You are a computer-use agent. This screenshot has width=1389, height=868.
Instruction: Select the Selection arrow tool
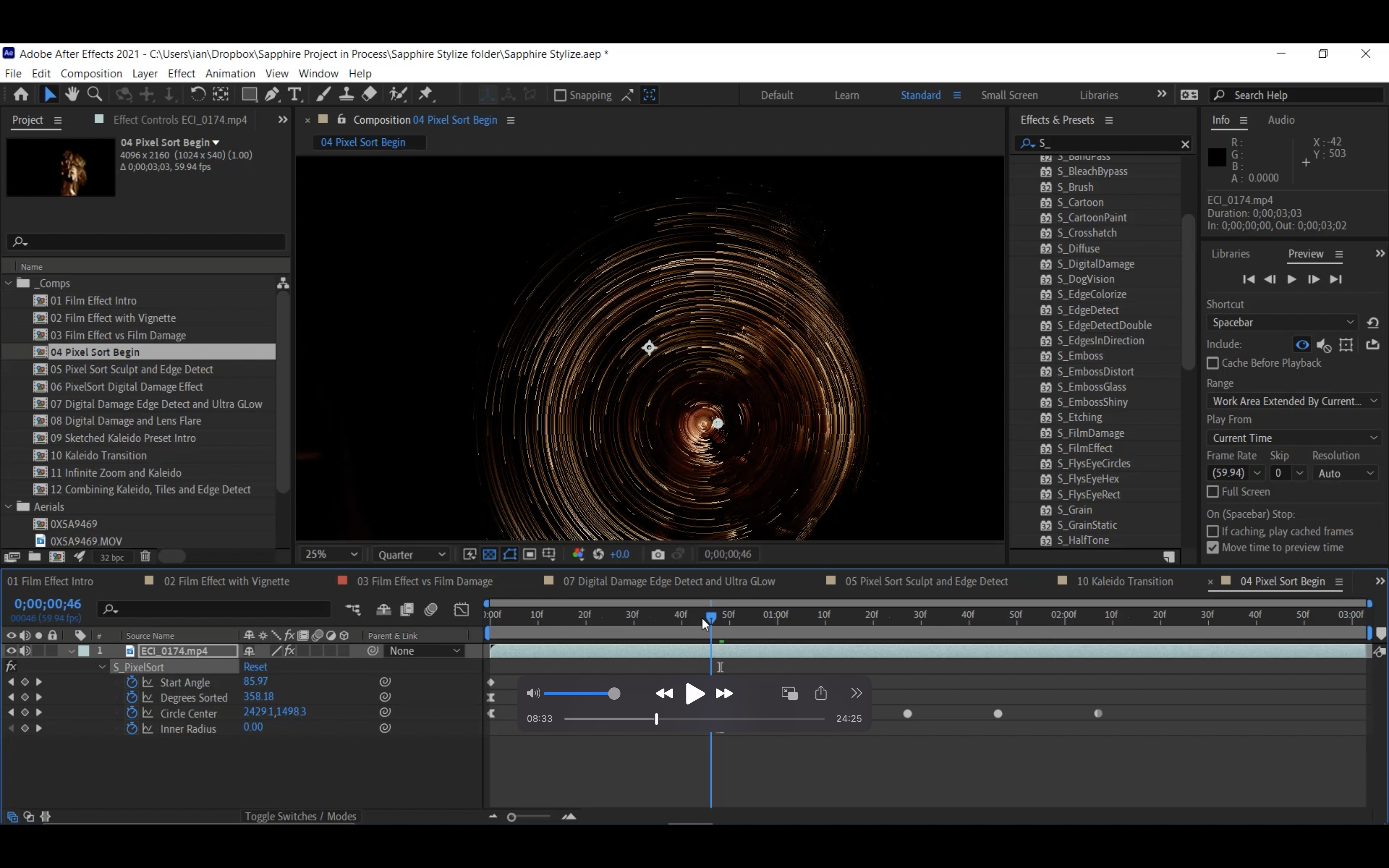(50, 95)
